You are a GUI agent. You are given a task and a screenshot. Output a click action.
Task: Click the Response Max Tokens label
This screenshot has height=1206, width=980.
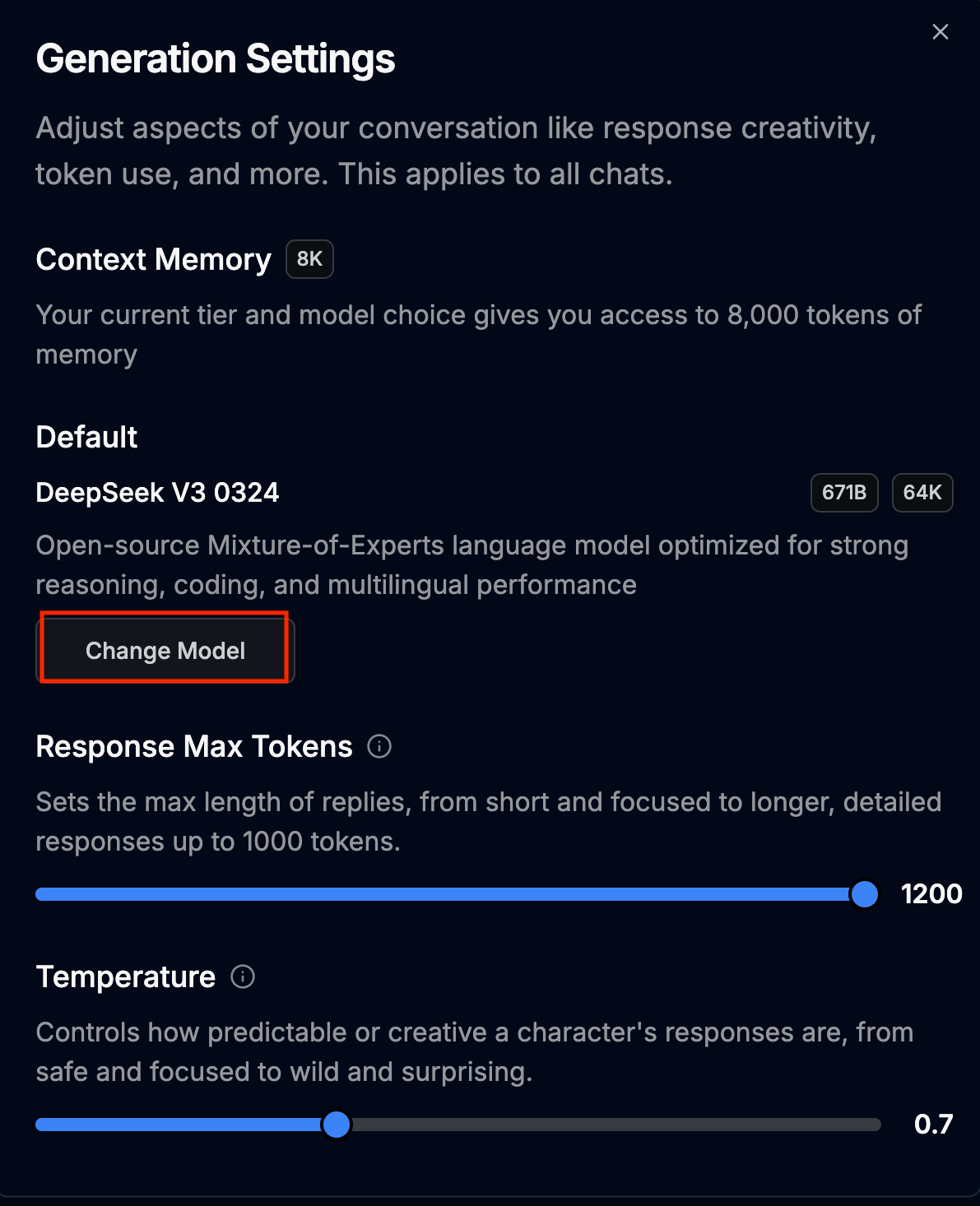[194, 746]
